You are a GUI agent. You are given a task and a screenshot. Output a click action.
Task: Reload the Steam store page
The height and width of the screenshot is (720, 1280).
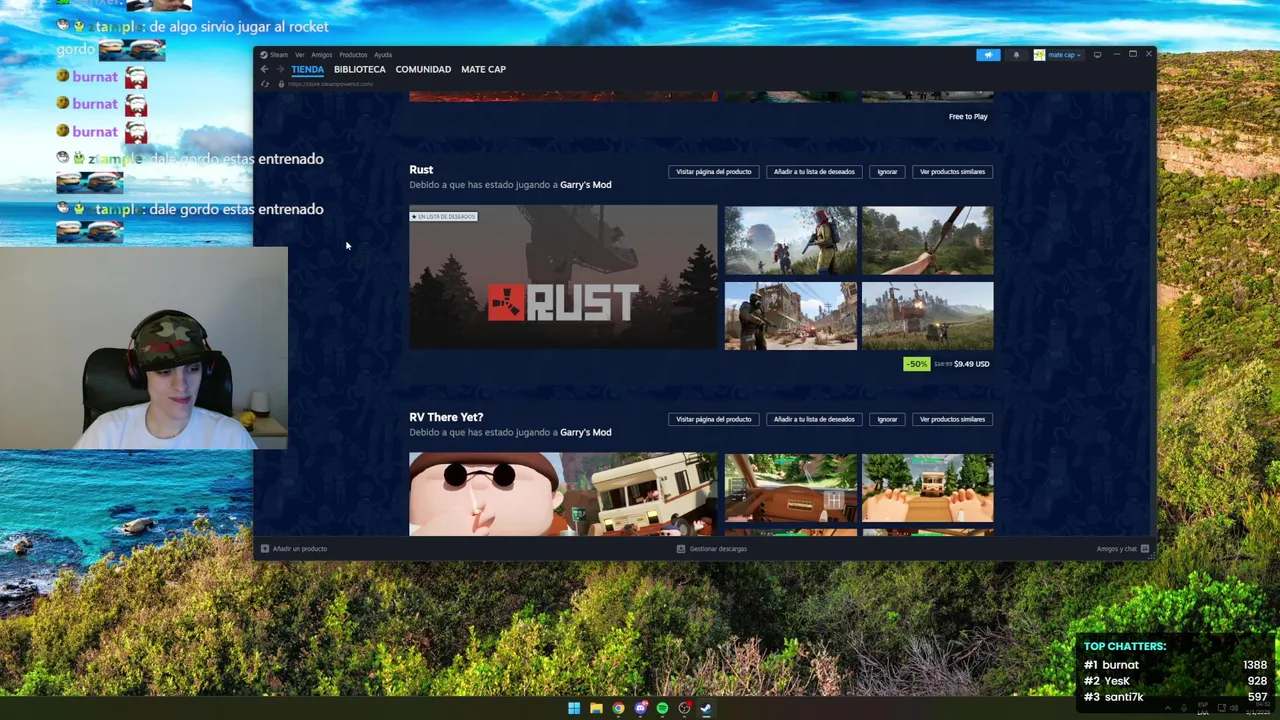click(265, 84)
